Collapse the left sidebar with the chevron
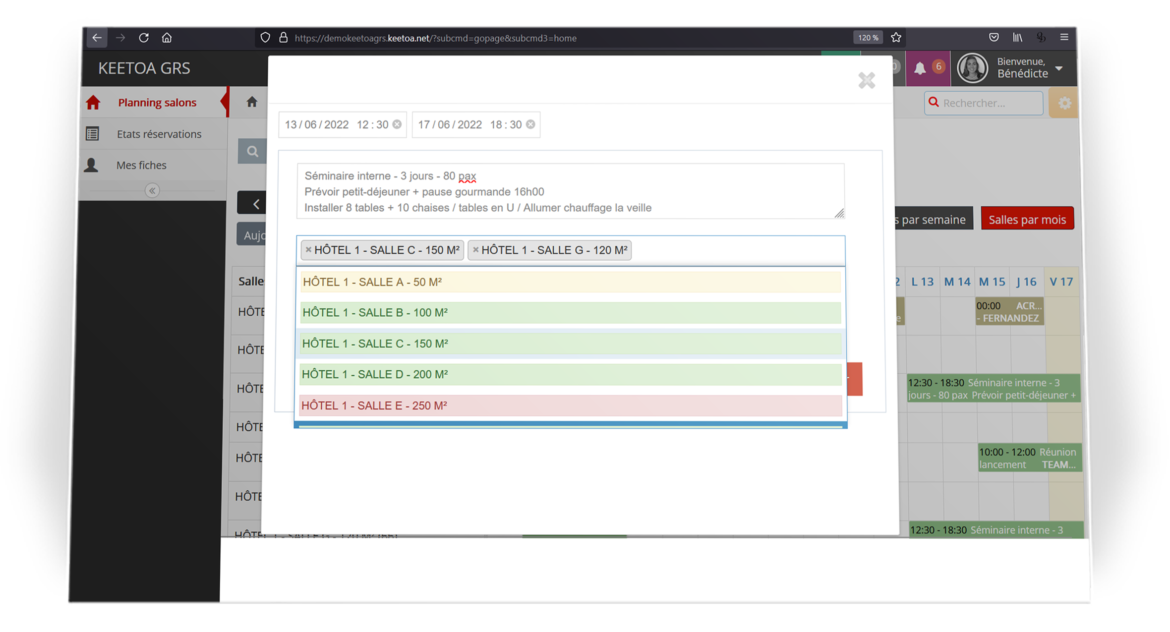This screenshot has height=632, width=1170. (152, 190)
